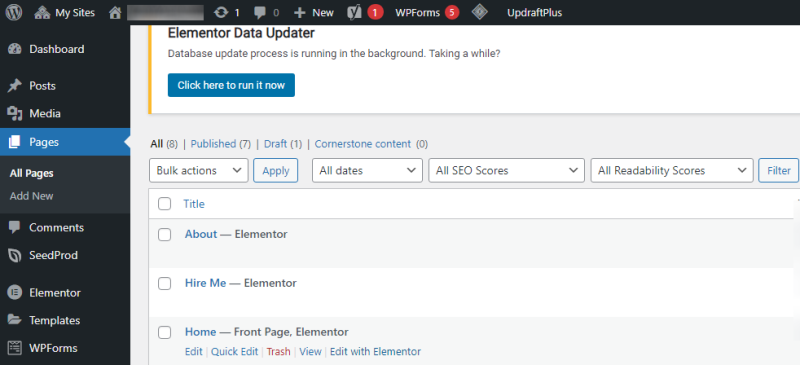Open the All SEO Scores dropdown
Image resolution: width=800 pixels, height=365 pixels.
click(x=507, y=171)
